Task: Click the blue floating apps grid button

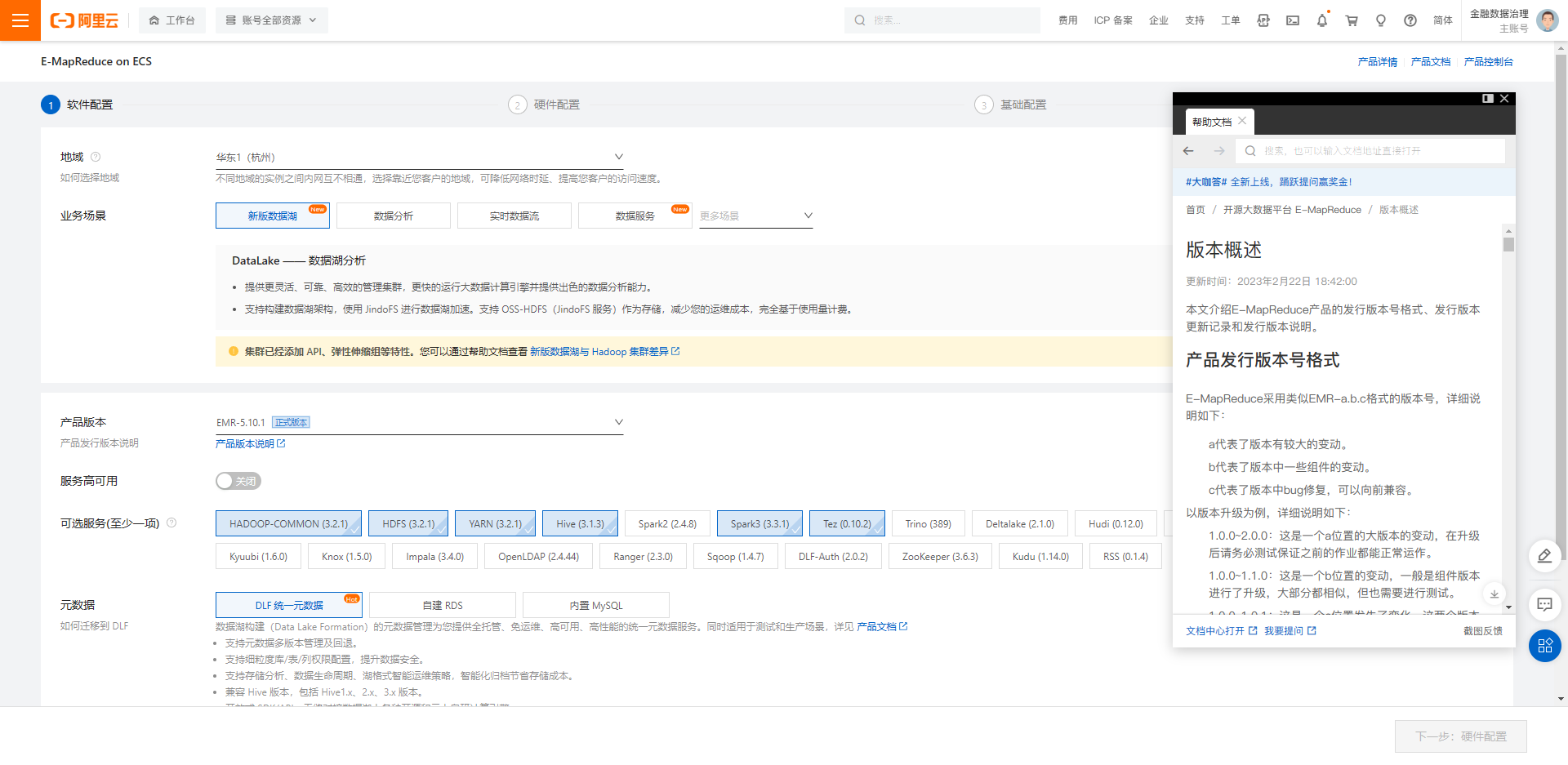Action: pos(1544,646)
